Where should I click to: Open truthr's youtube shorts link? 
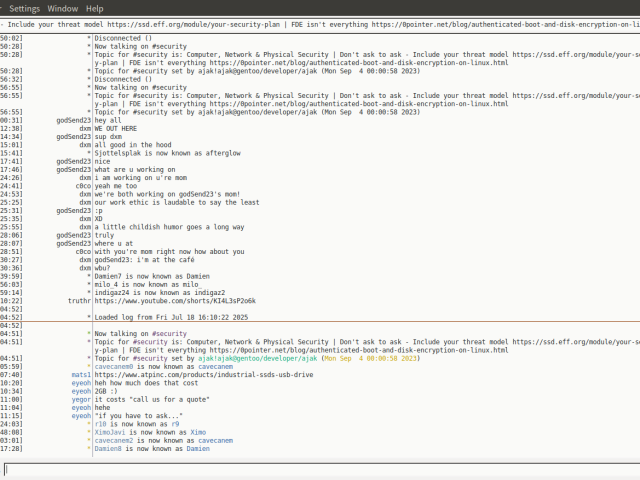pos(175,301)
